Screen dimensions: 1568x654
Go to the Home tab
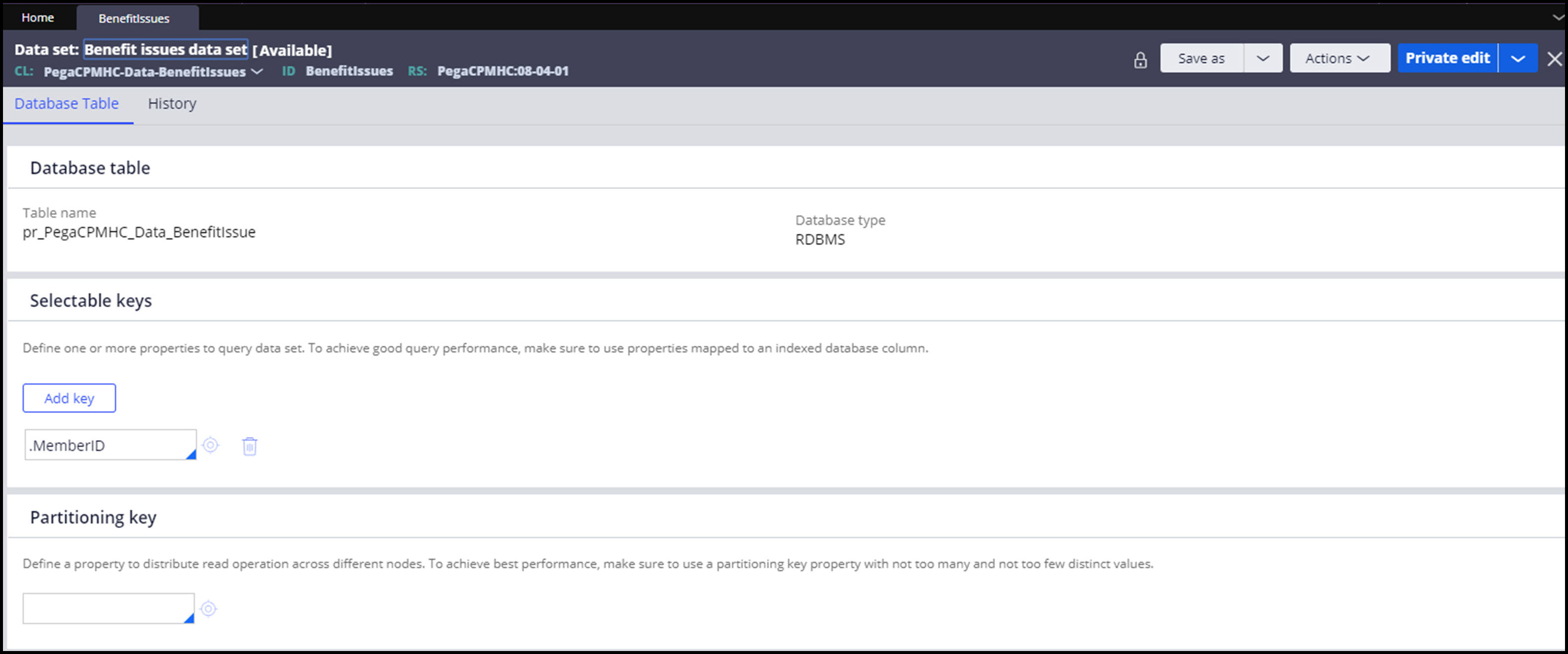(38, 17)
